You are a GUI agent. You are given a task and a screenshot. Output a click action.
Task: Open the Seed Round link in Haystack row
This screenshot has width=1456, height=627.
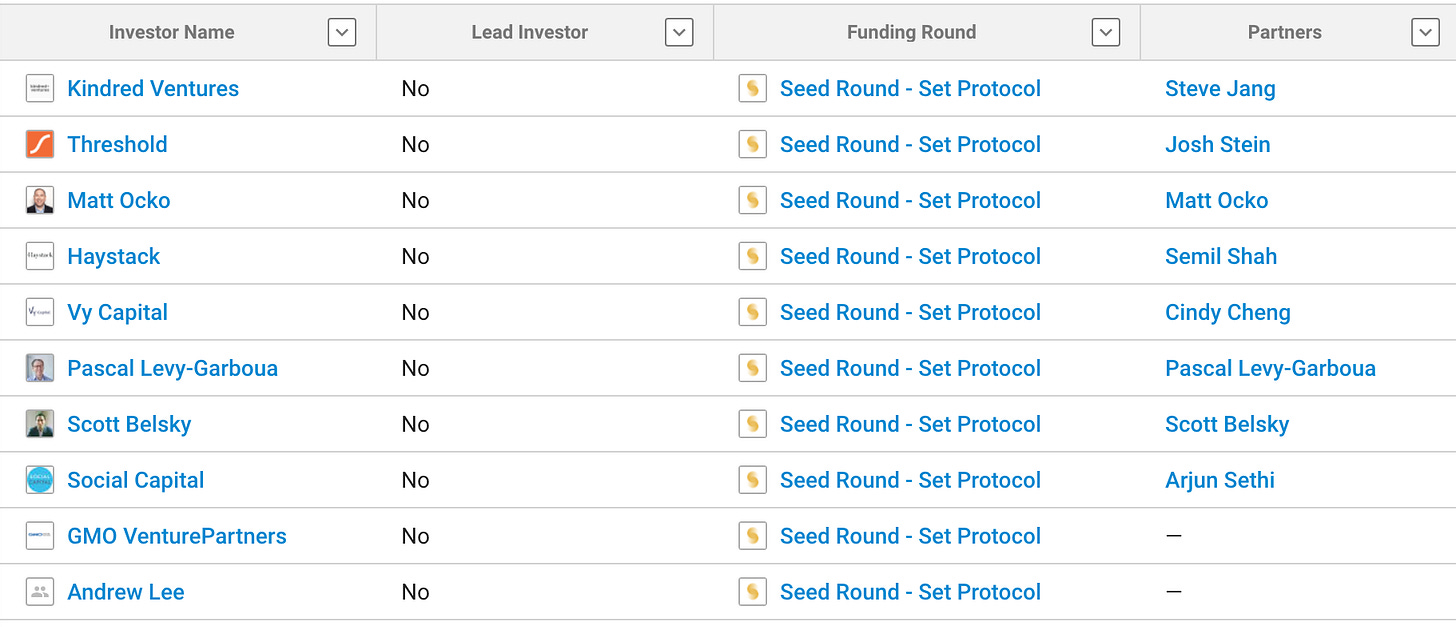910,256
